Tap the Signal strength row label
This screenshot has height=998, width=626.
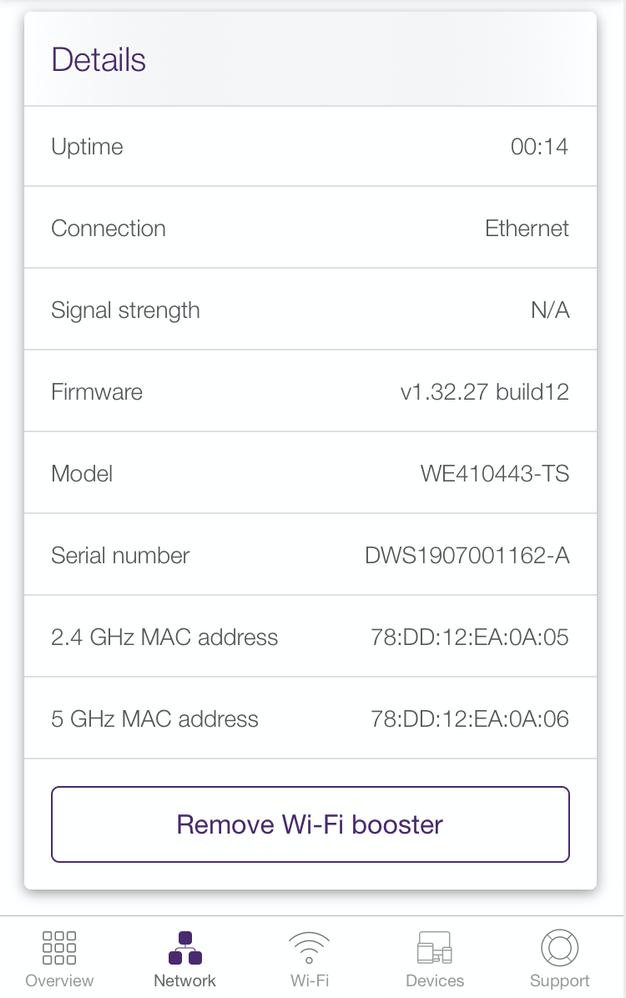pos(125,310)
